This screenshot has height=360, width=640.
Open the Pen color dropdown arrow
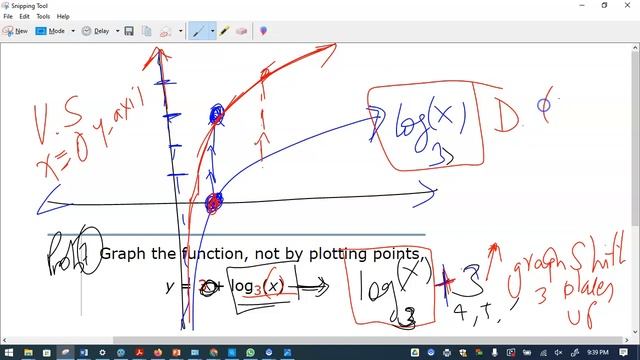click(212, 31)
